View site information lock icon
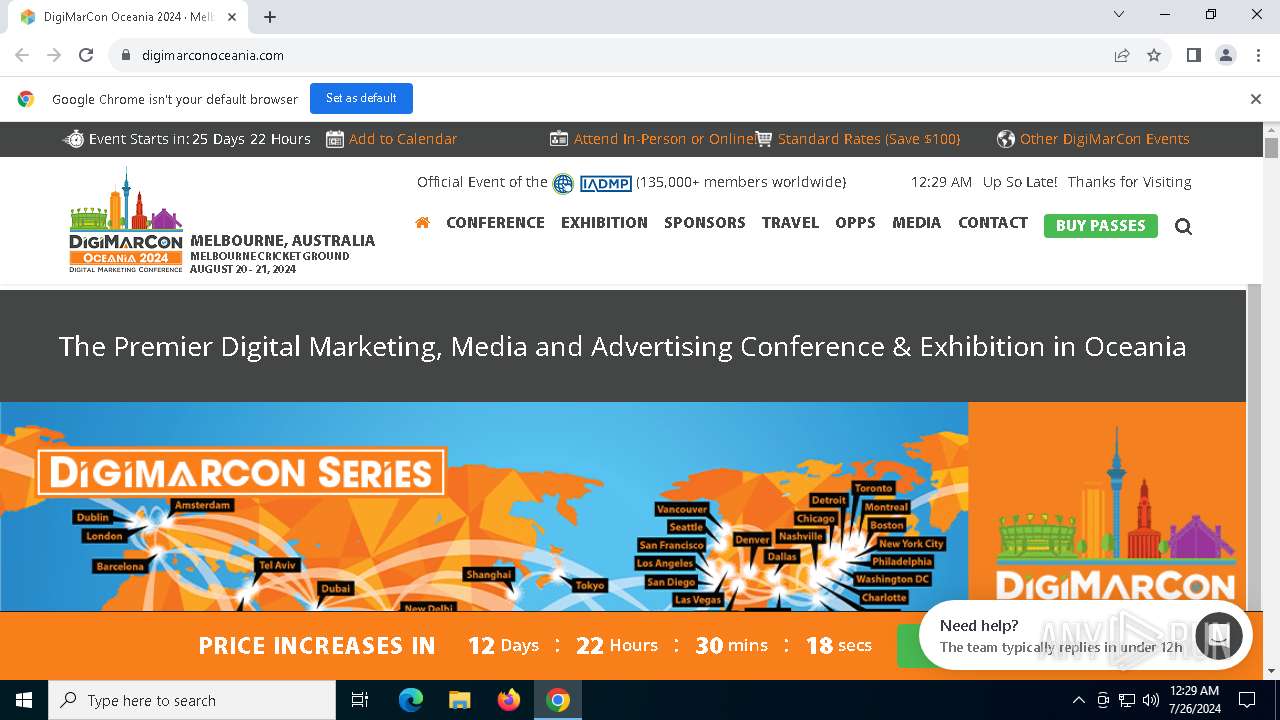The height and width of the screenshot is (720, 1280). (x=126, y=55)
